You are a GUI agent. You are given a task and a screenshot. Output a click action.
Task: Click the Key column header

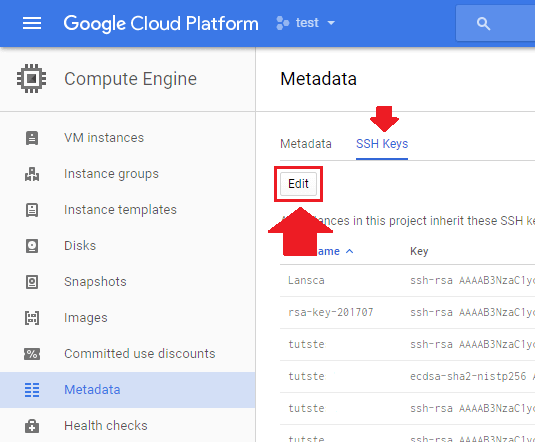pyautogui.click(x=419, y=252)
